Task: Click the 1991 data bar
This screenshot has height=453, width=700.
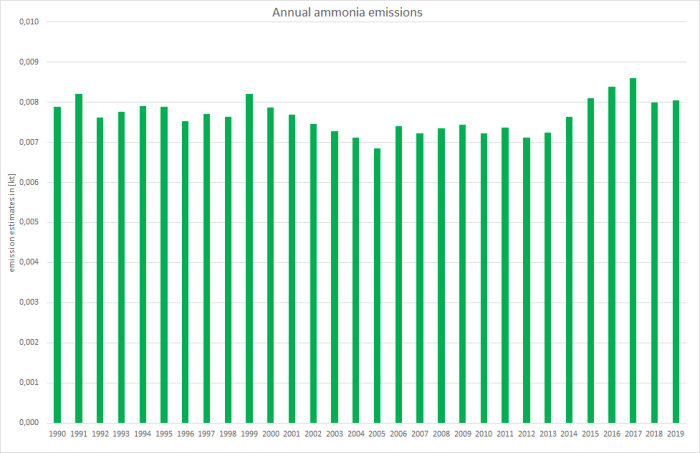Action: tap(78, 258)
